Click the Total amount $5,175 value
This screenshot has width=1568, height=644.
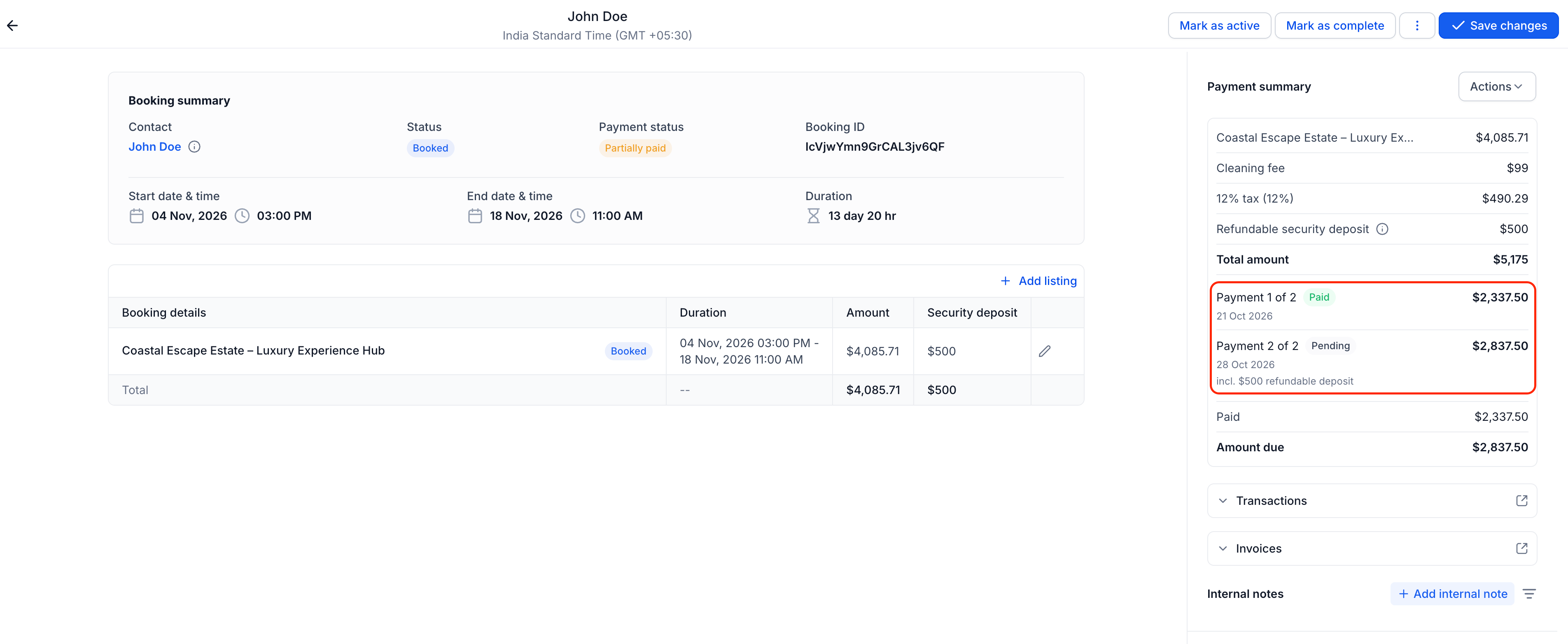1510,259
